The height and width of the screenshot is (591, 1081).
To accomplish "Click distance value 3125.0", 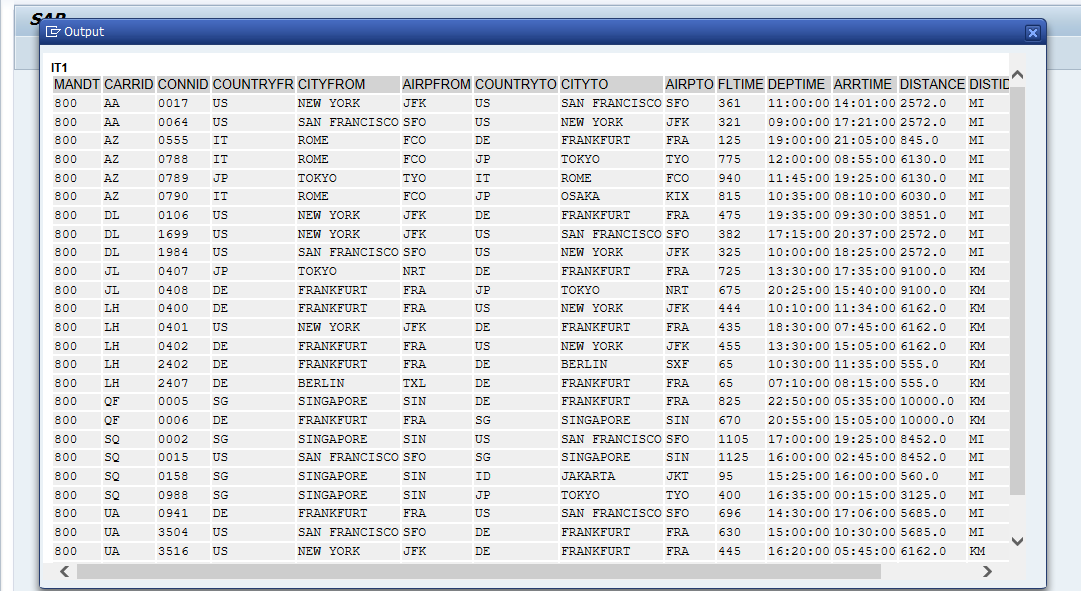I will pos(932,495).
